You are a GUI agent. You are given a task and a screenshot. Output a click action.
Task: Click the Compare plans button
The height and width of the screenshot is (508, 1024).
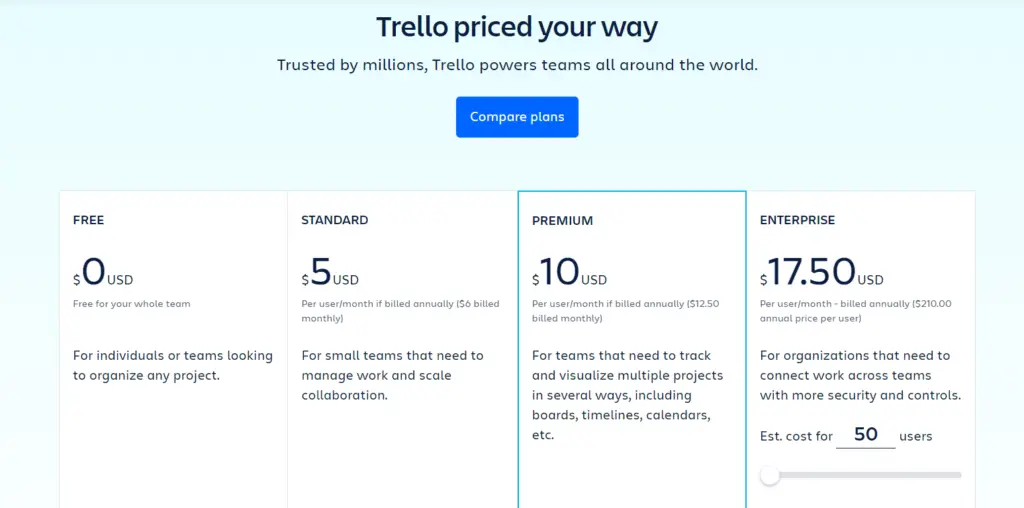(517, 117)
